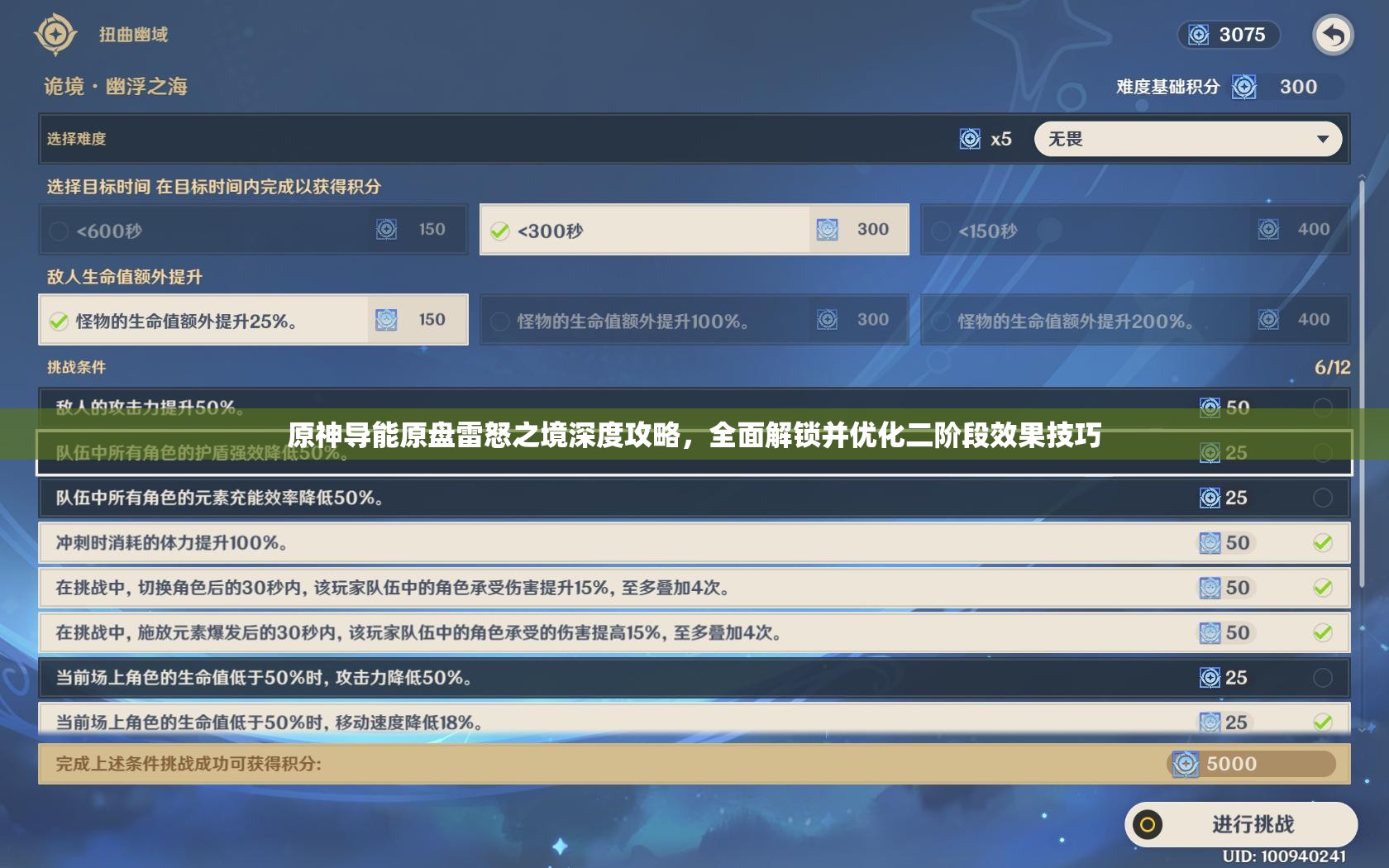Click points icon in the 25% HP option
This screenshot has width=1389, height=868.
386,319
